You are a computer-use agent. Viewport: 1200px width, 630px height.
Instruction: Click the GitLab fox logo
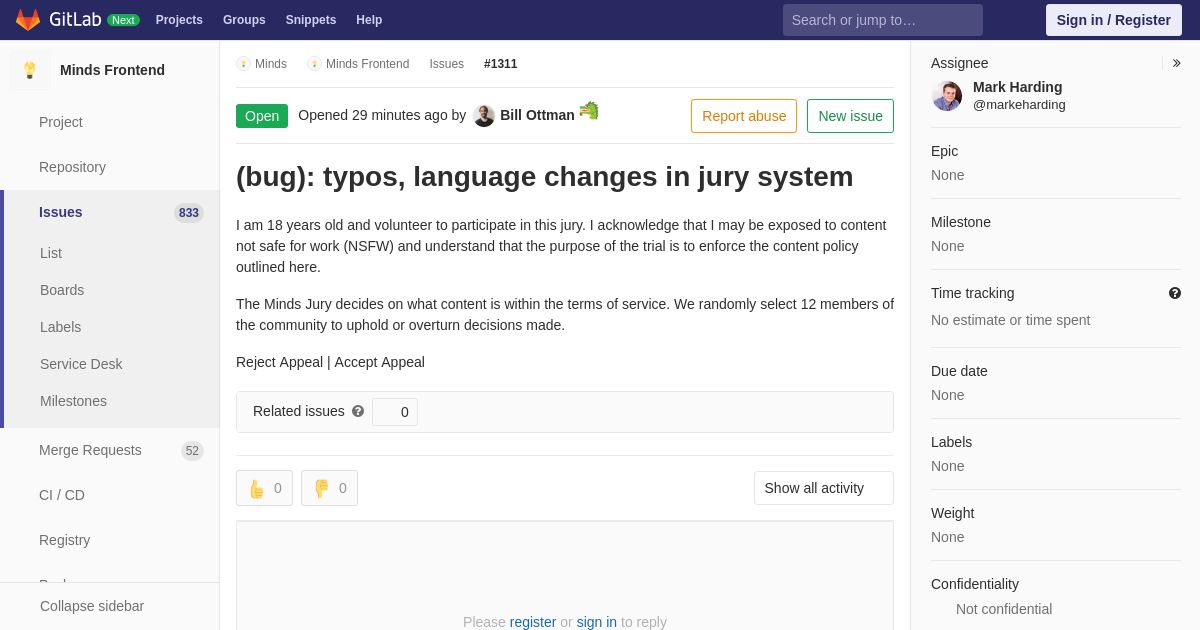(x=28, y=20)
